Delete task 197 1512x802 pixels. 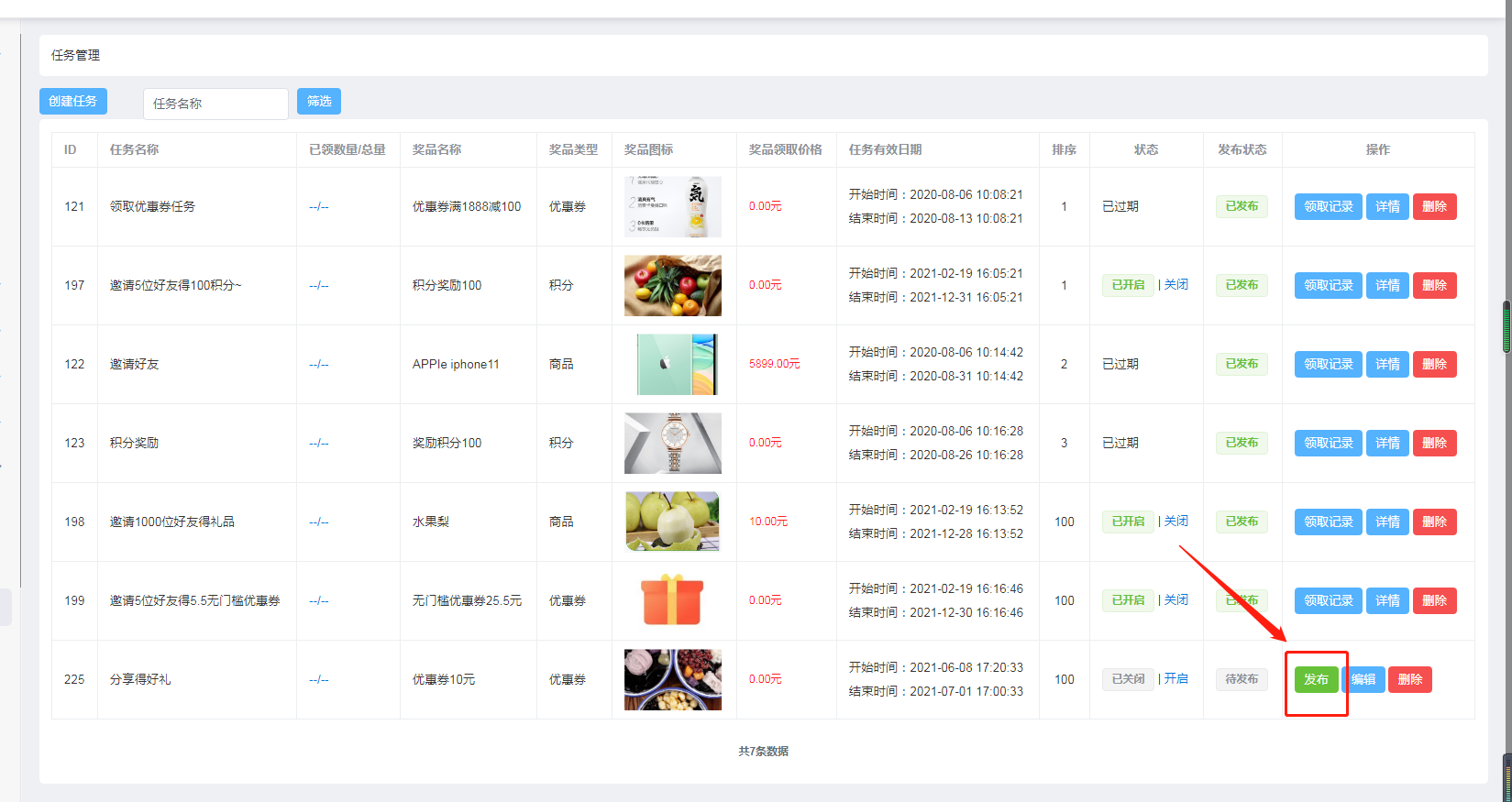pyautogui.click(x=1435, y=285)
